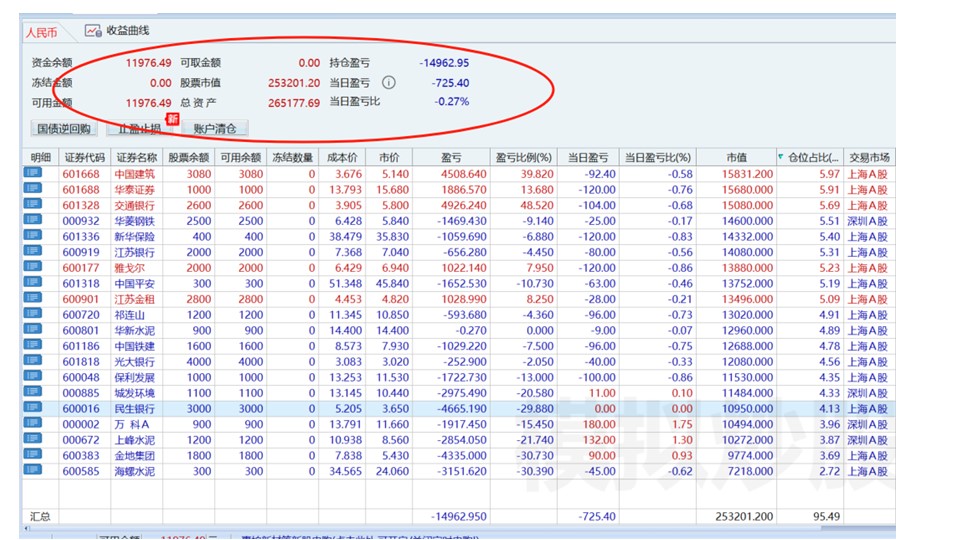Click the 止盈止损 button
This screenshot has height=540, width=960.
pos(140,129)
